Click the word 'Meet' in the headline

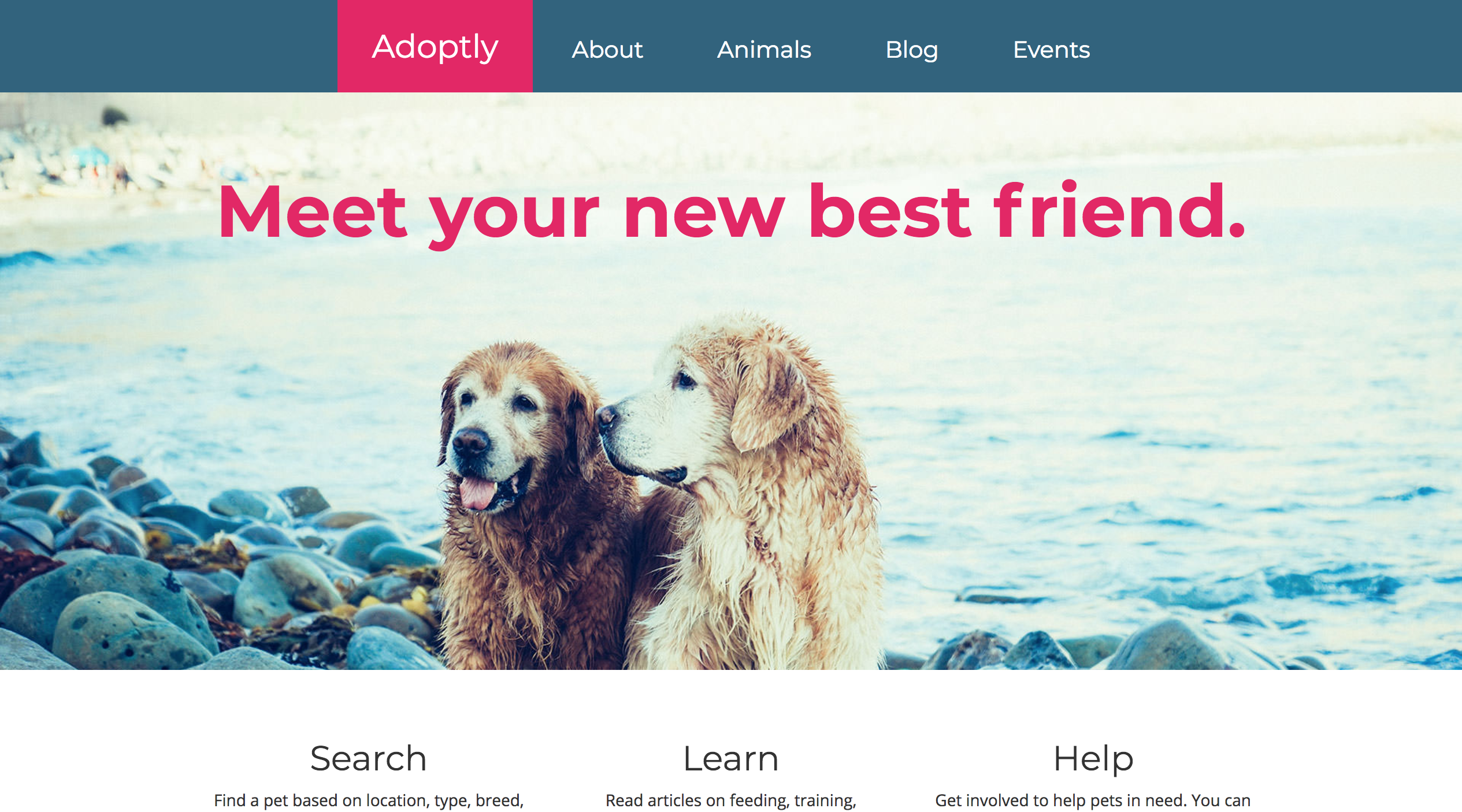pyautogui.click(x=313, y=211)
